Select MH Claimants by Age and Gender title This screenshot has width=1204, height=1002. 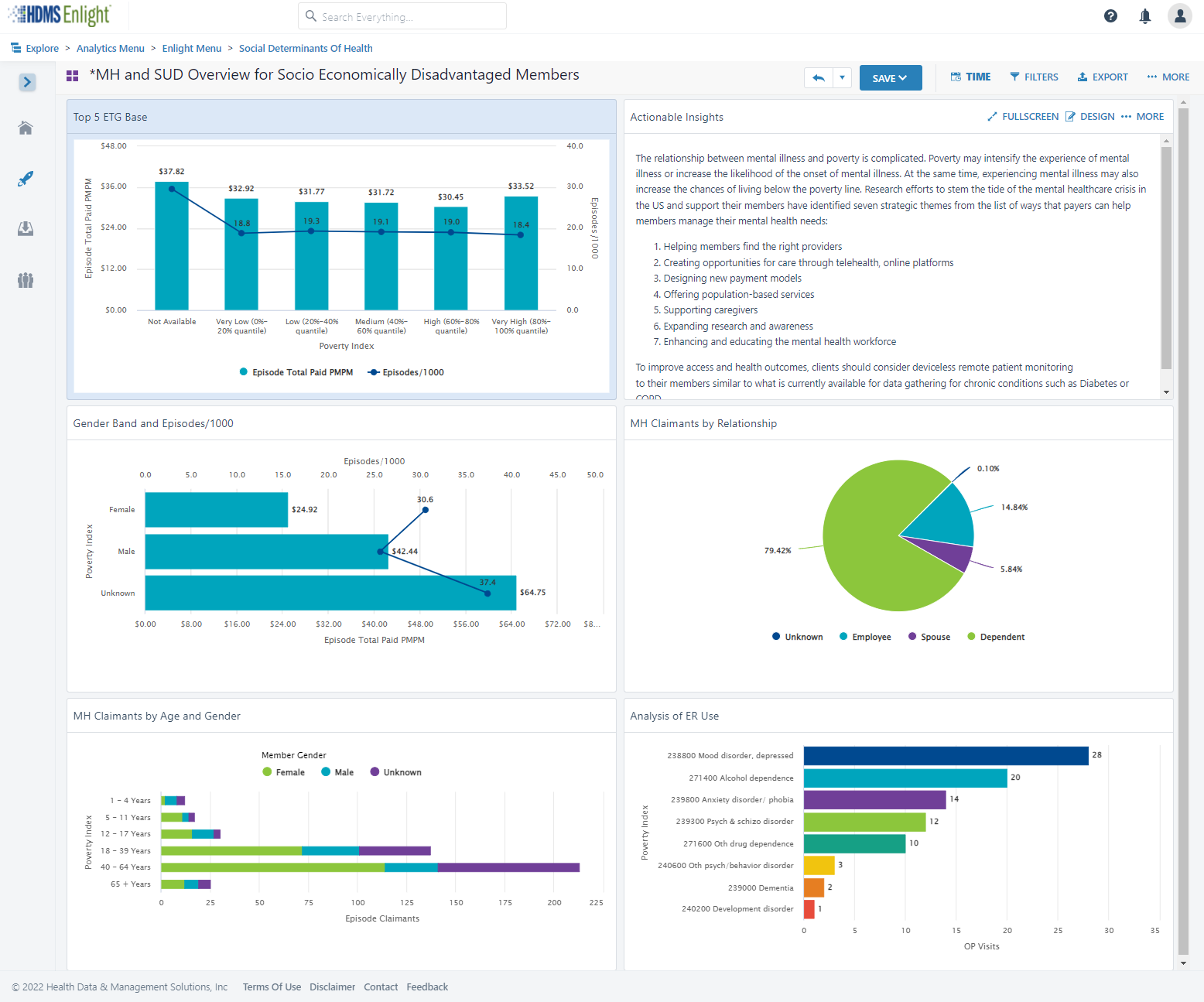pyautogui.click(x=157, y=716)
